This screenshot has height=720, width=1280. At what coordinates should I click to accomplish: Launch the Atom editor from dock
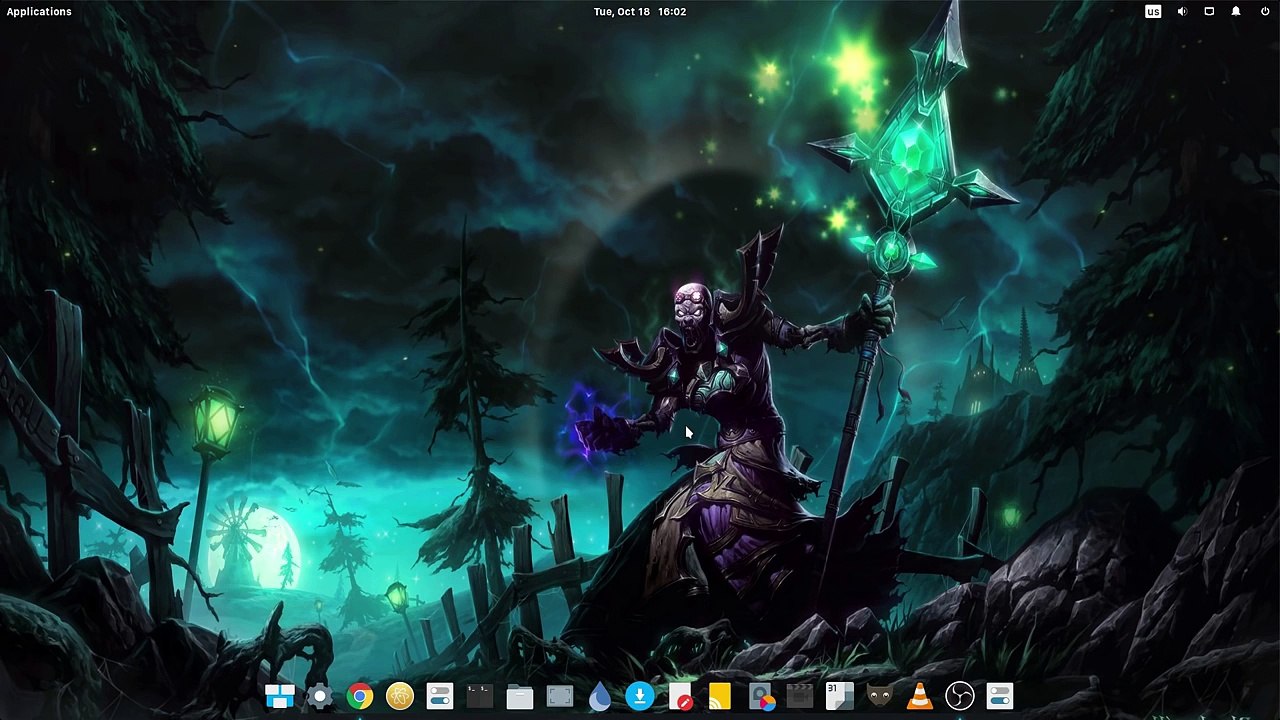coord(400,696)
